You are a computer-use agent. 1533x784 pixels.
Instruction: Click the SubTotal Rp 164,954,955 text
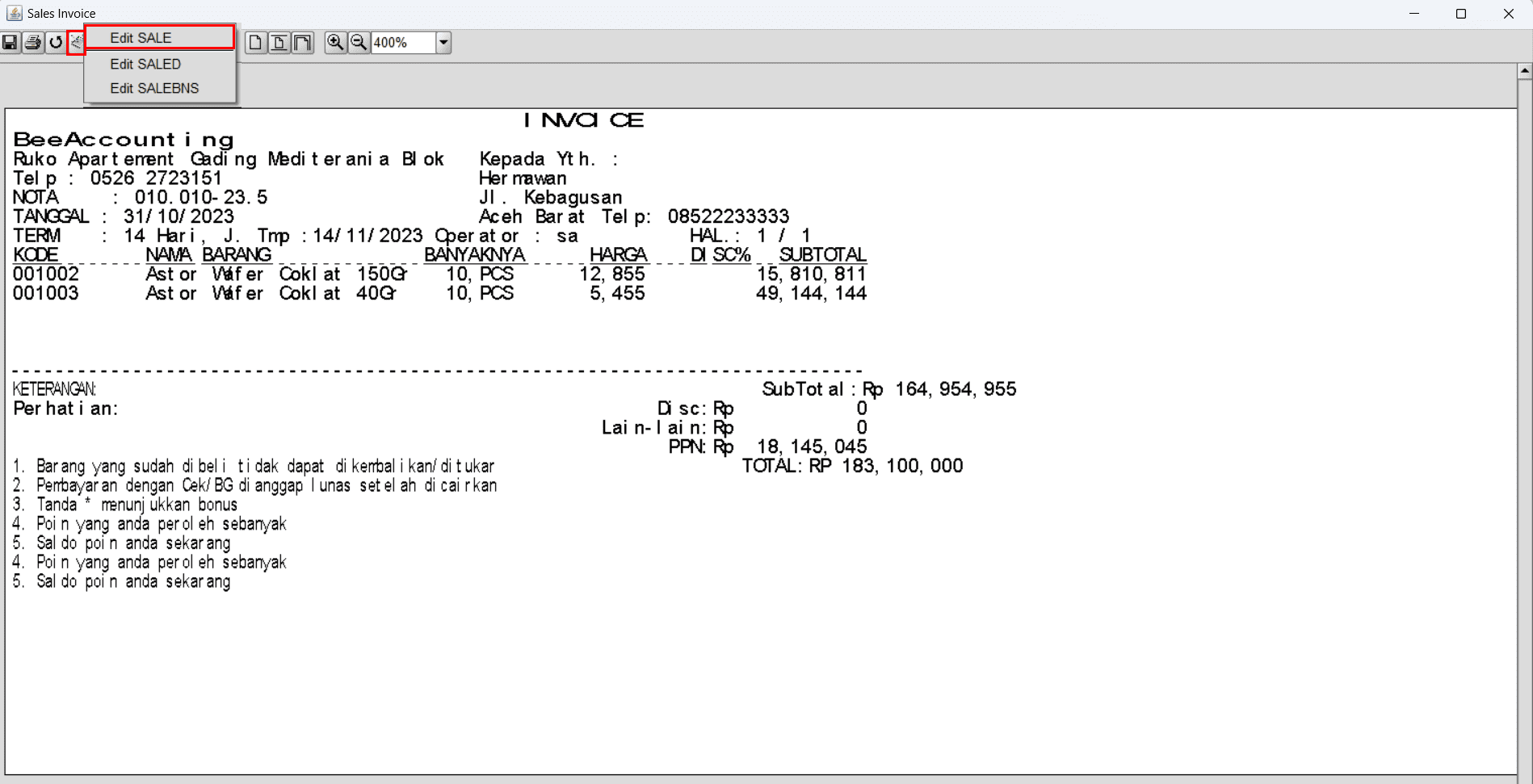pyautogui.click(x=888, y=389)
